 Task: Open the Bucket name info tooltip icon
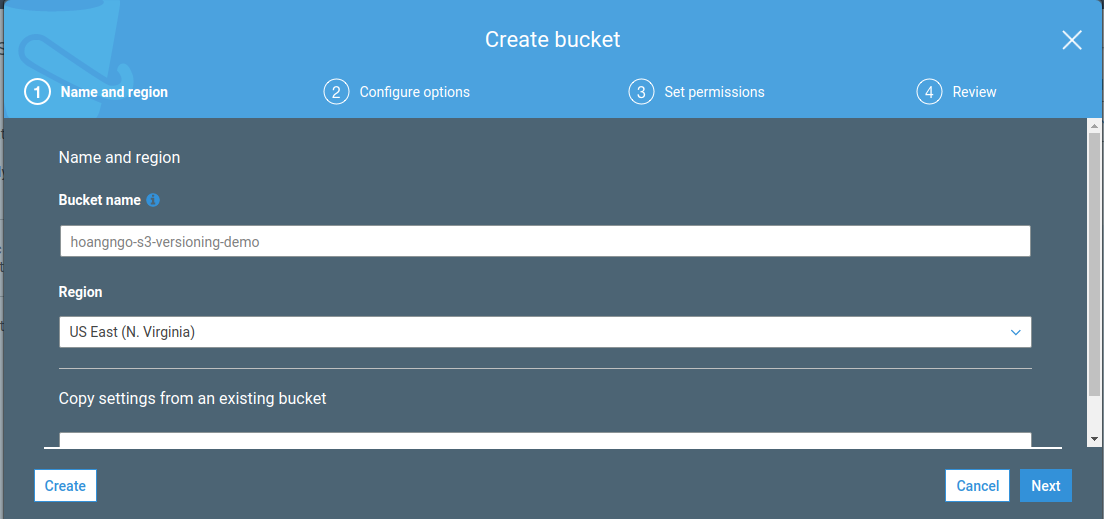click(153, 200)
